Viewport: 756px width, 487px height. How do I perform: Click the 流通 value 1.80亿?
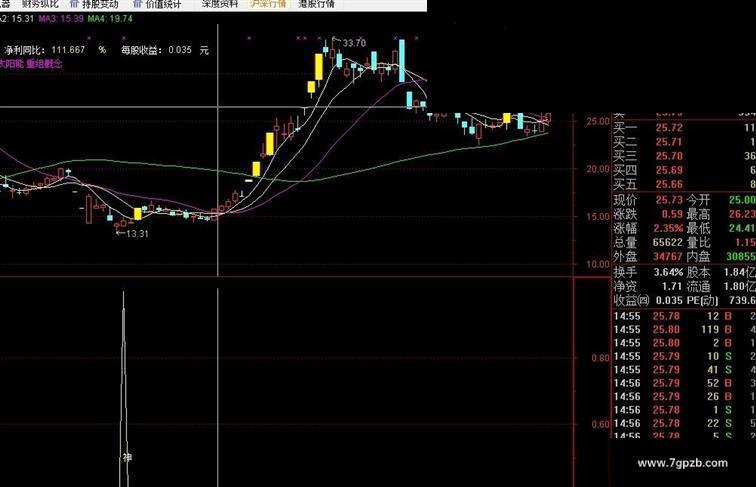point(740,286)
